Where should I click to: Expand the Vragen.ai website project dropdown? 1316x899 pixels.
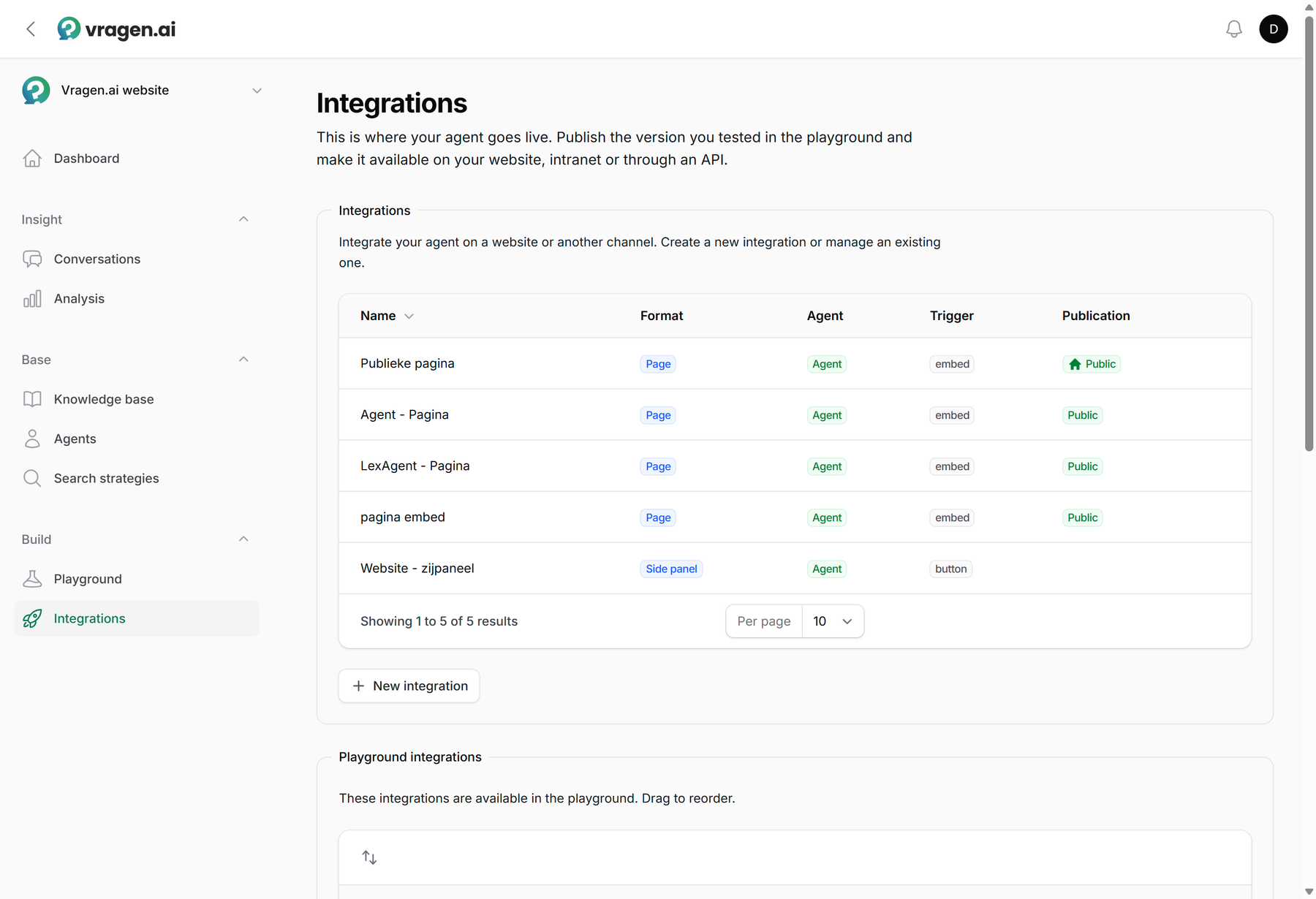(x=257, y=91)
